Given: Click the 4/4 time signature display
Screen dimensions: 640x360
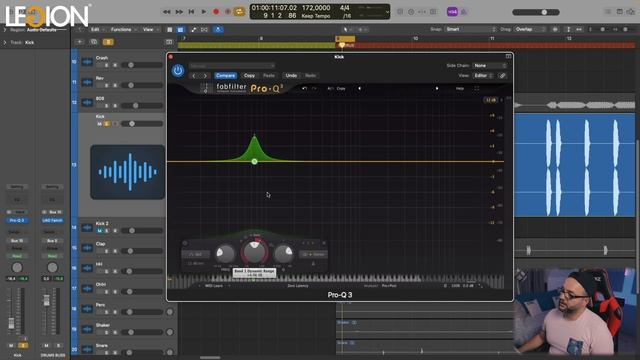Looking at the screenshot, I should tap(345, 8).
